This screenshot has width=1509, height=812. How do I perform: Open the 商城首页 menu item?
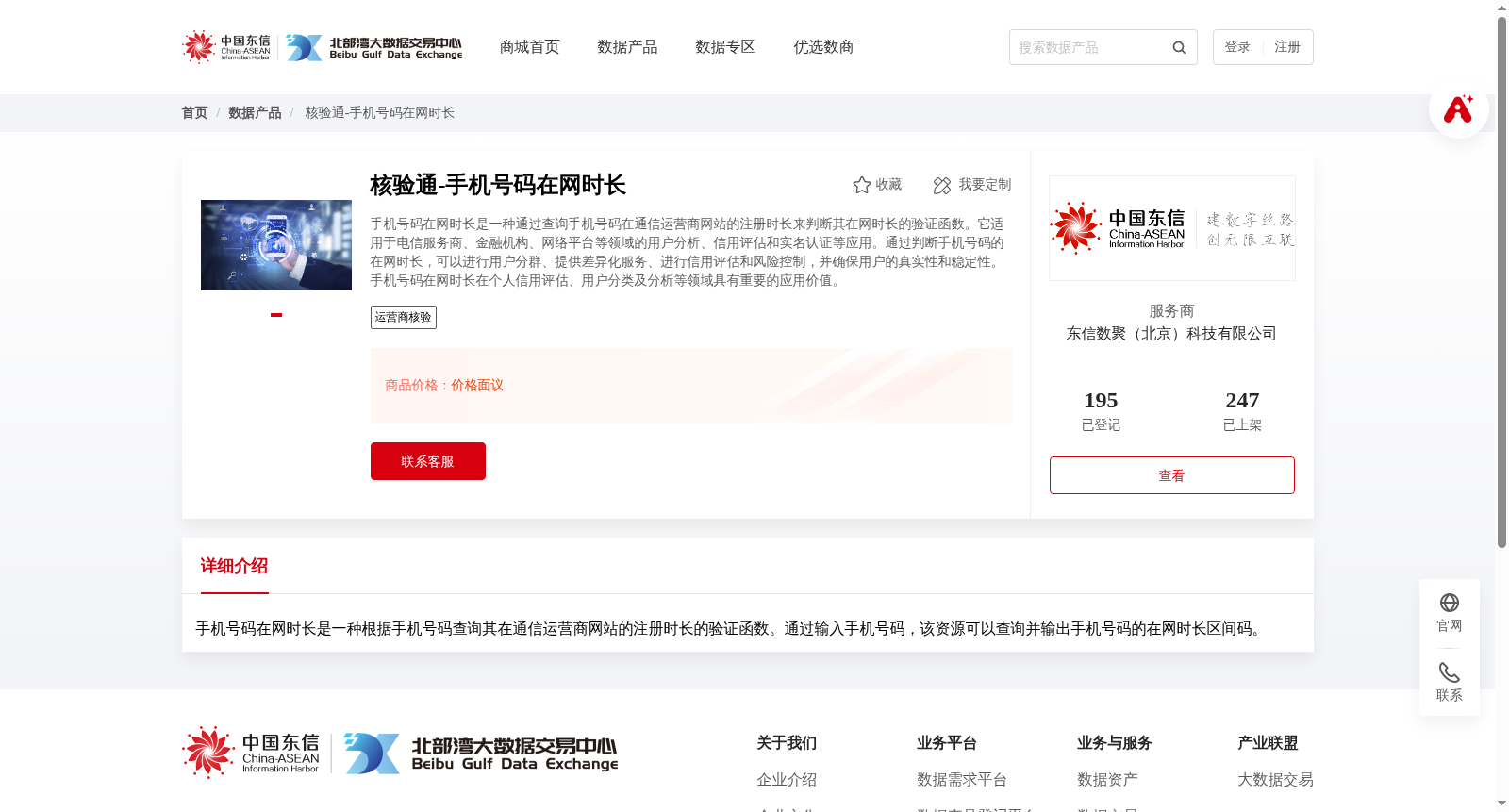[x=529, y=47]
